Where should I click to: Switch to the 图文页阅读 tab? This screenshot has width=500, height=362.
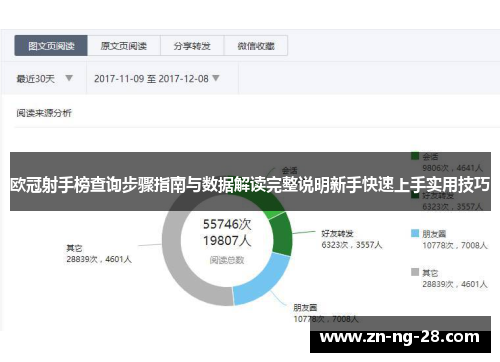coord(51,46)
